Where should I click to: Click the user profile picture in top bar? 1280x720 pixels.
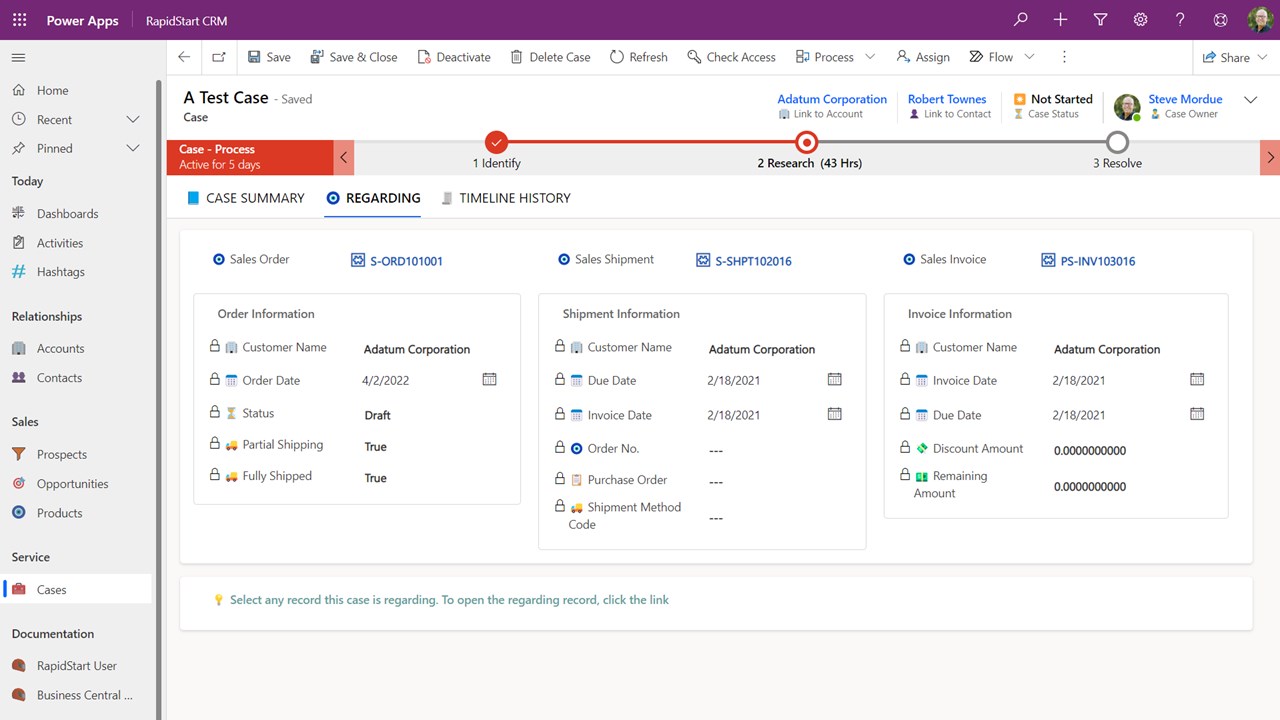[x=1260, y=20]
